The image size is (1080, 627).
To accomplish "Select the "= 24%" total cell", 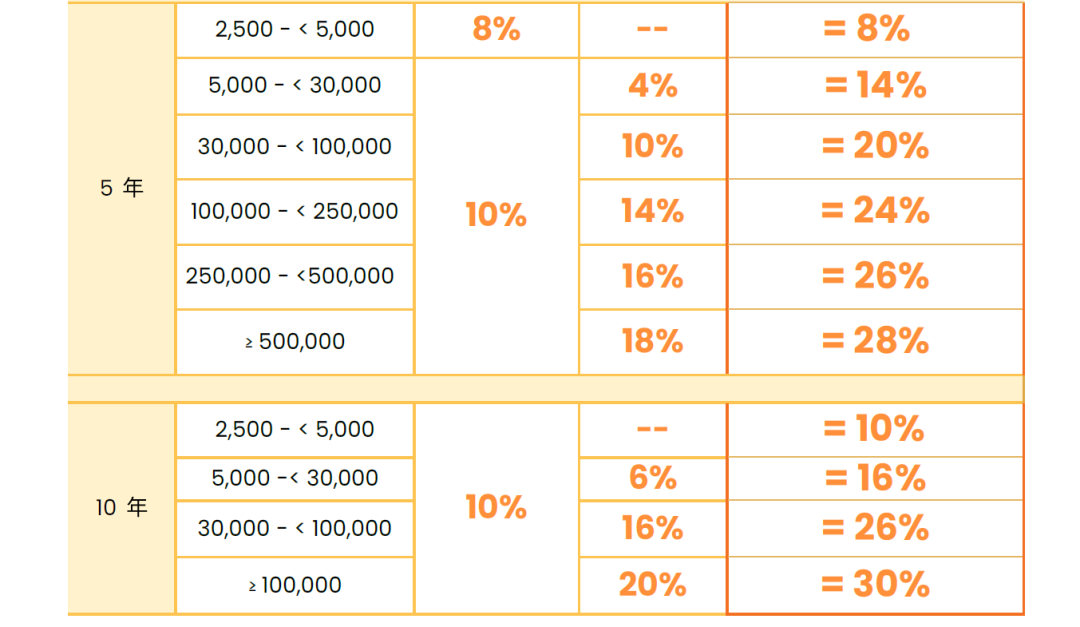I will click(875, 212).
